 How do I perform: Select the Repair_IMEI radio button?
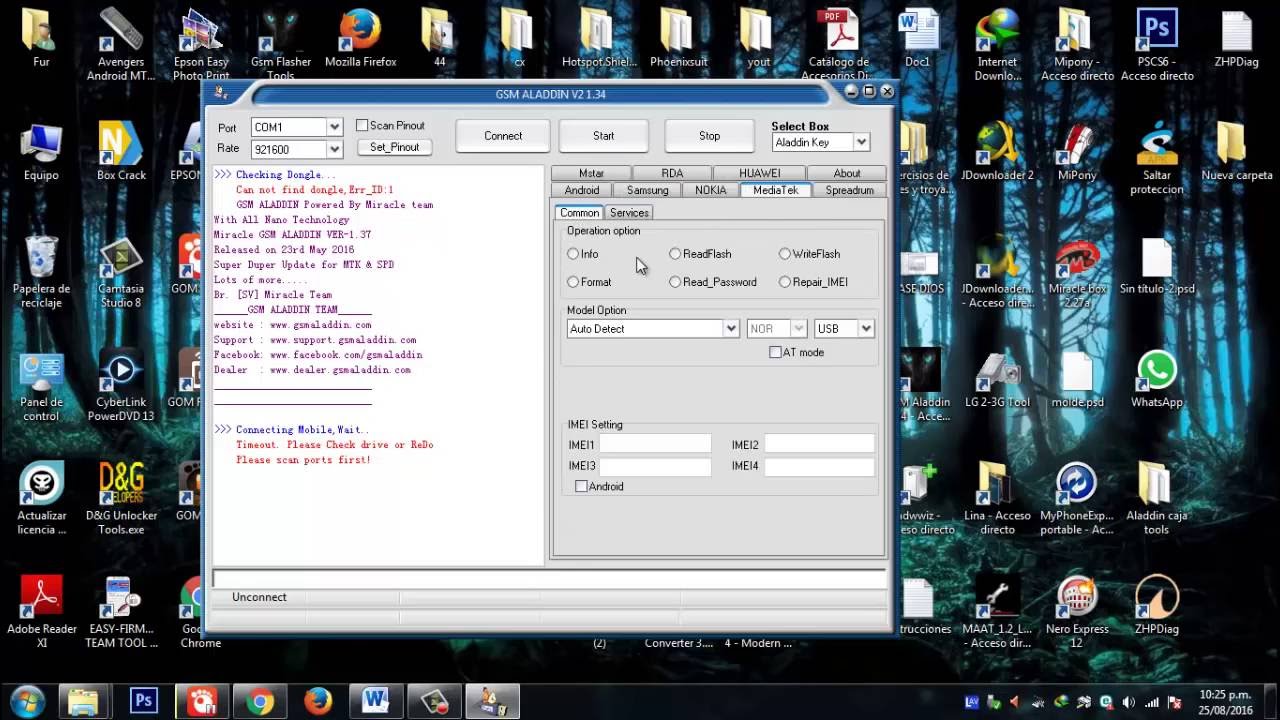click(x=785, y=282)
